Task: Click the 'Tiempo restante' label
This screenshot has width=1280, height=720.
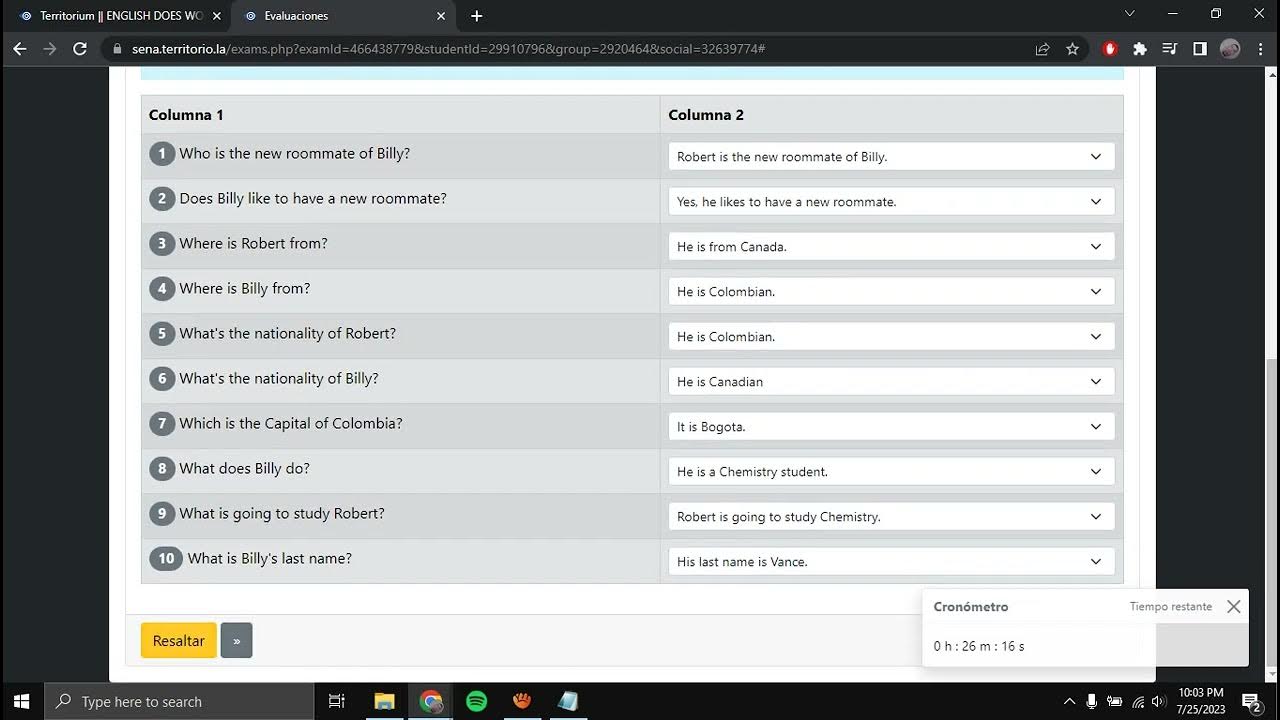Action: tap(1171, 606)
